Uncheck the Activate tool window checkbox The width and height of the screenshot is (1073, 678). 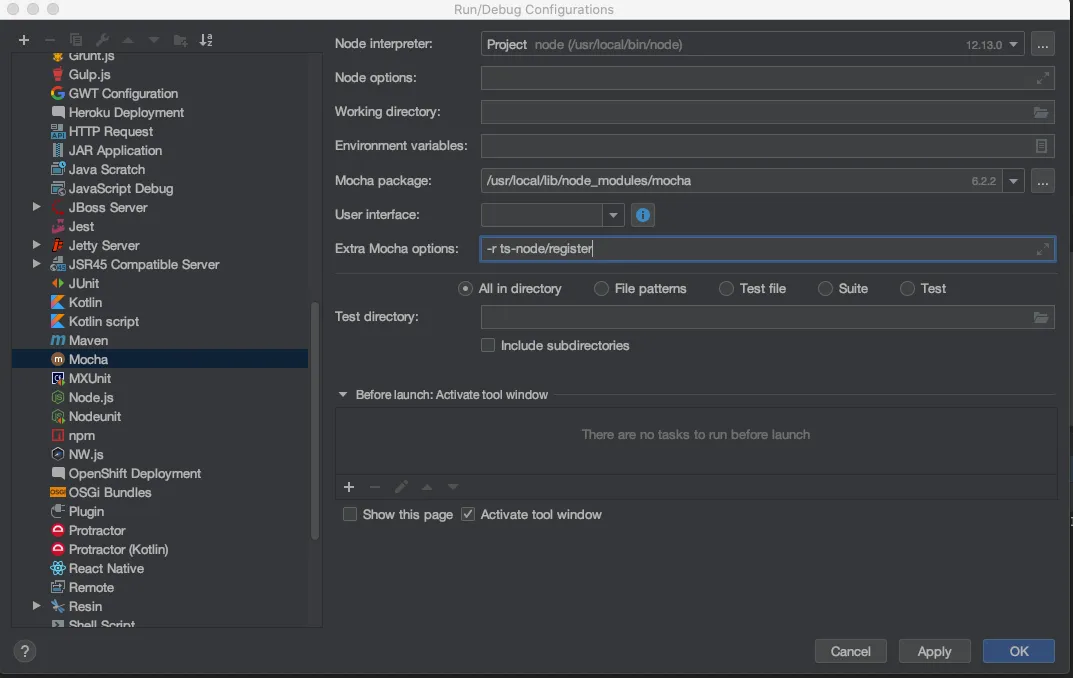pos(468,514)
